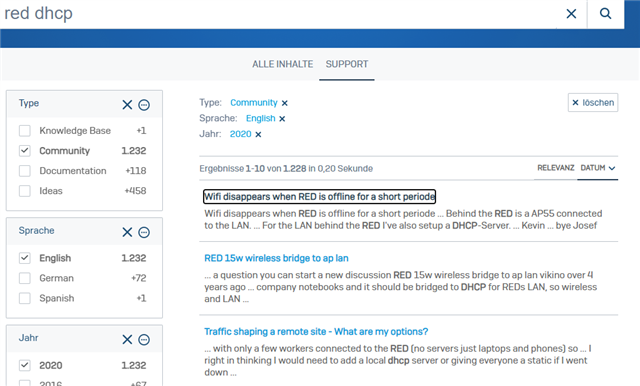
Task: Check the Spanish language checkbox
Action: point(25,298)
